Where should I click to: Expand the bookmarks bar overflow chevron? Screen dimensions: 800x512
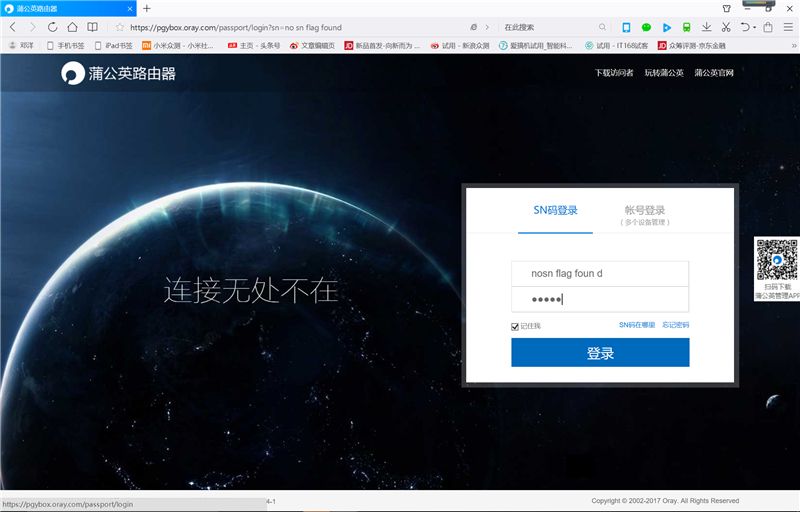(794, 45)
